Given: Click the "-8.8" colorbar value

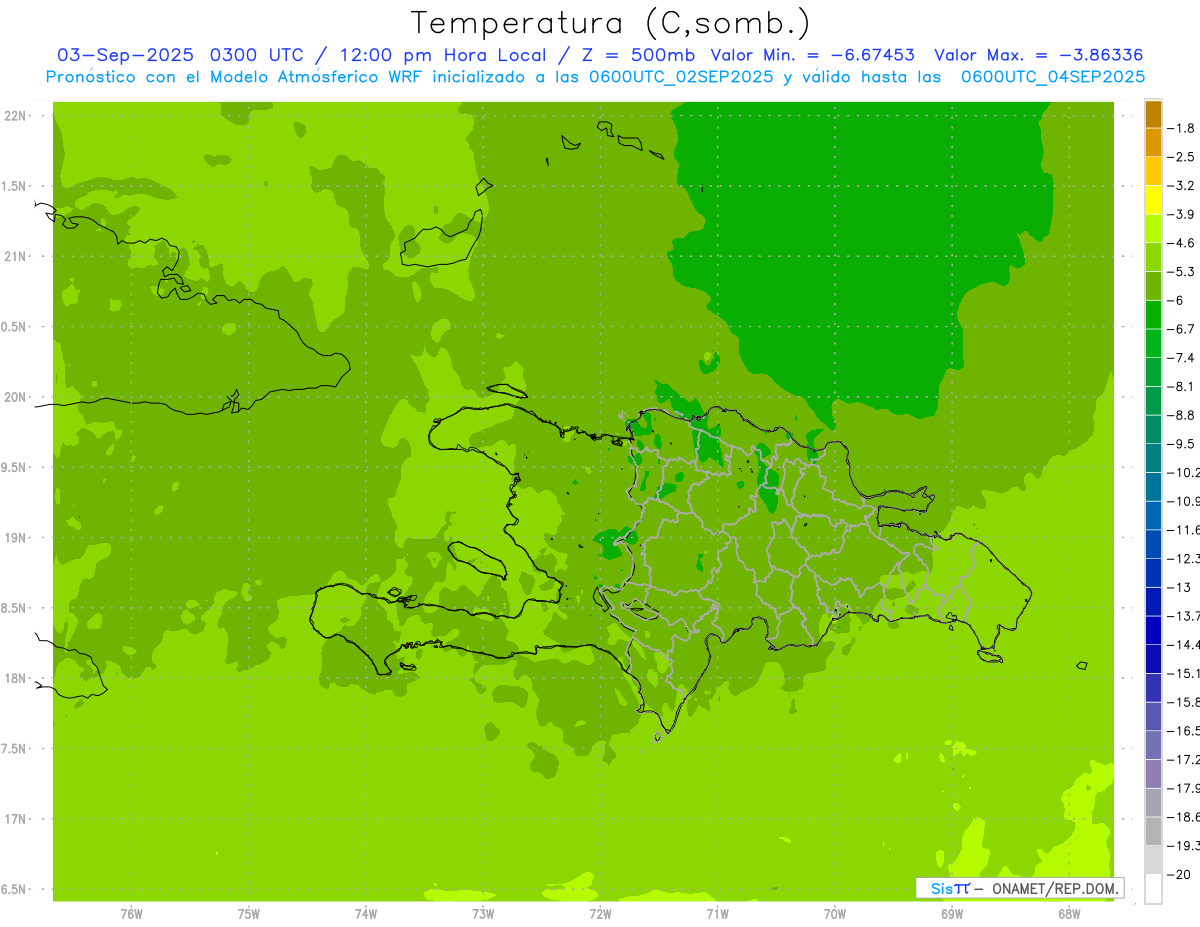Looking at the screenshot, I should (1180, 415).
